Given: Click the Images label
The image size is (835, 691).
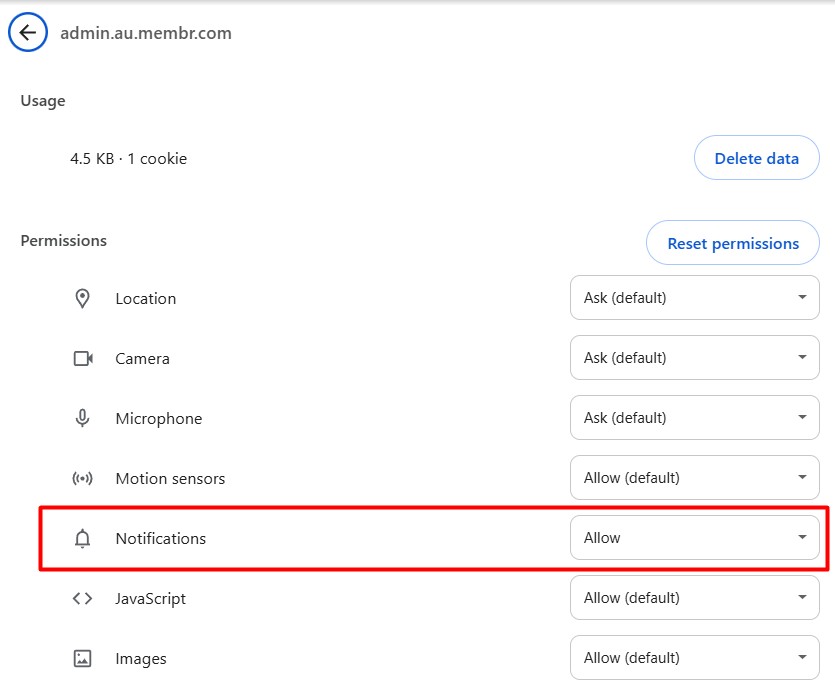Looking at the screenshot, I should tap(141, 659).
